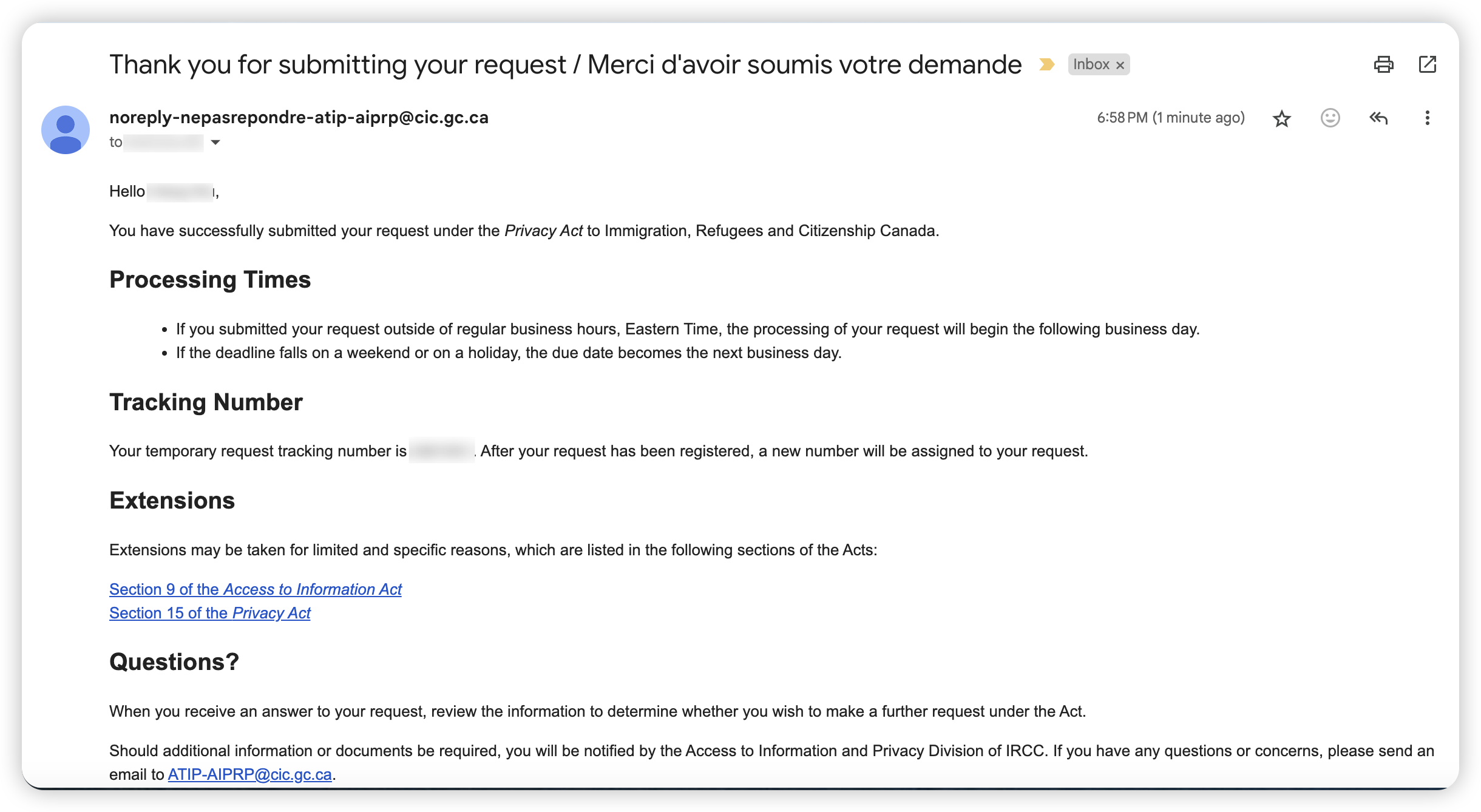Open the email in a new window
1481x812 pixels.
[x=1427, y=64]
